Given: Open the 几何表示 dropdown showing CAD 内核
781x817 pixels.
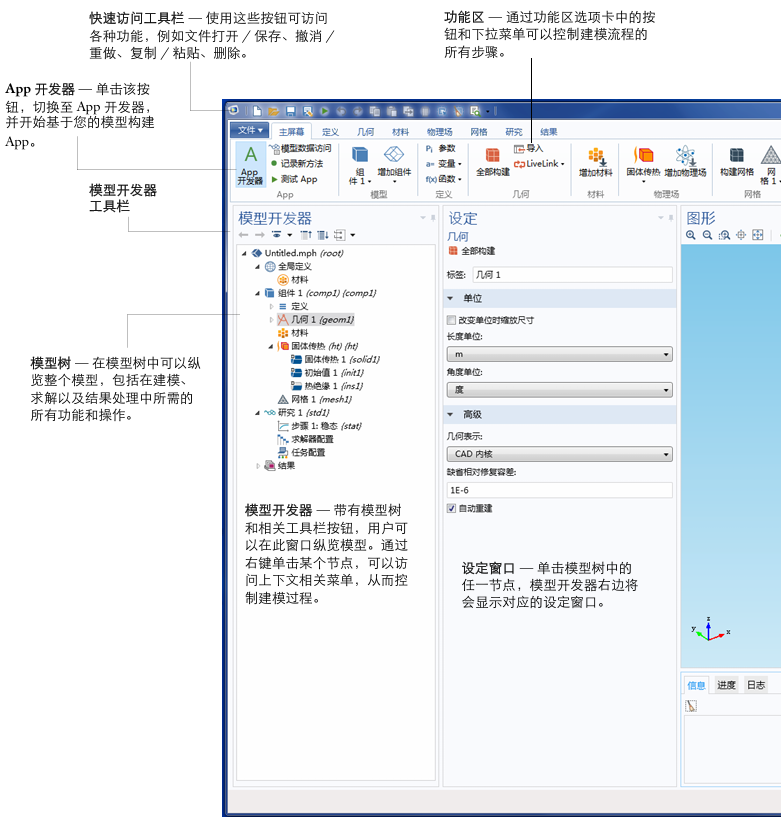Looking at the screenshot, I should [560, 454].
